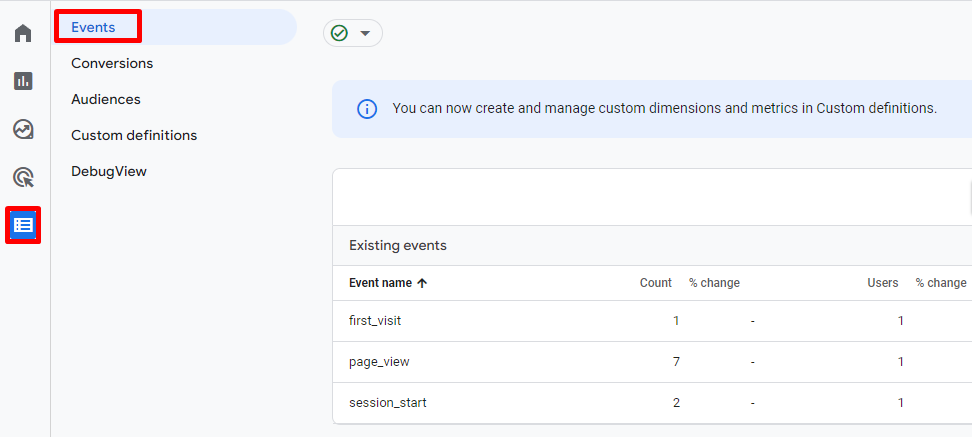Select the Configure list icon
The image size is (972, 437).
pyautogui.click(x=23, y=225)
